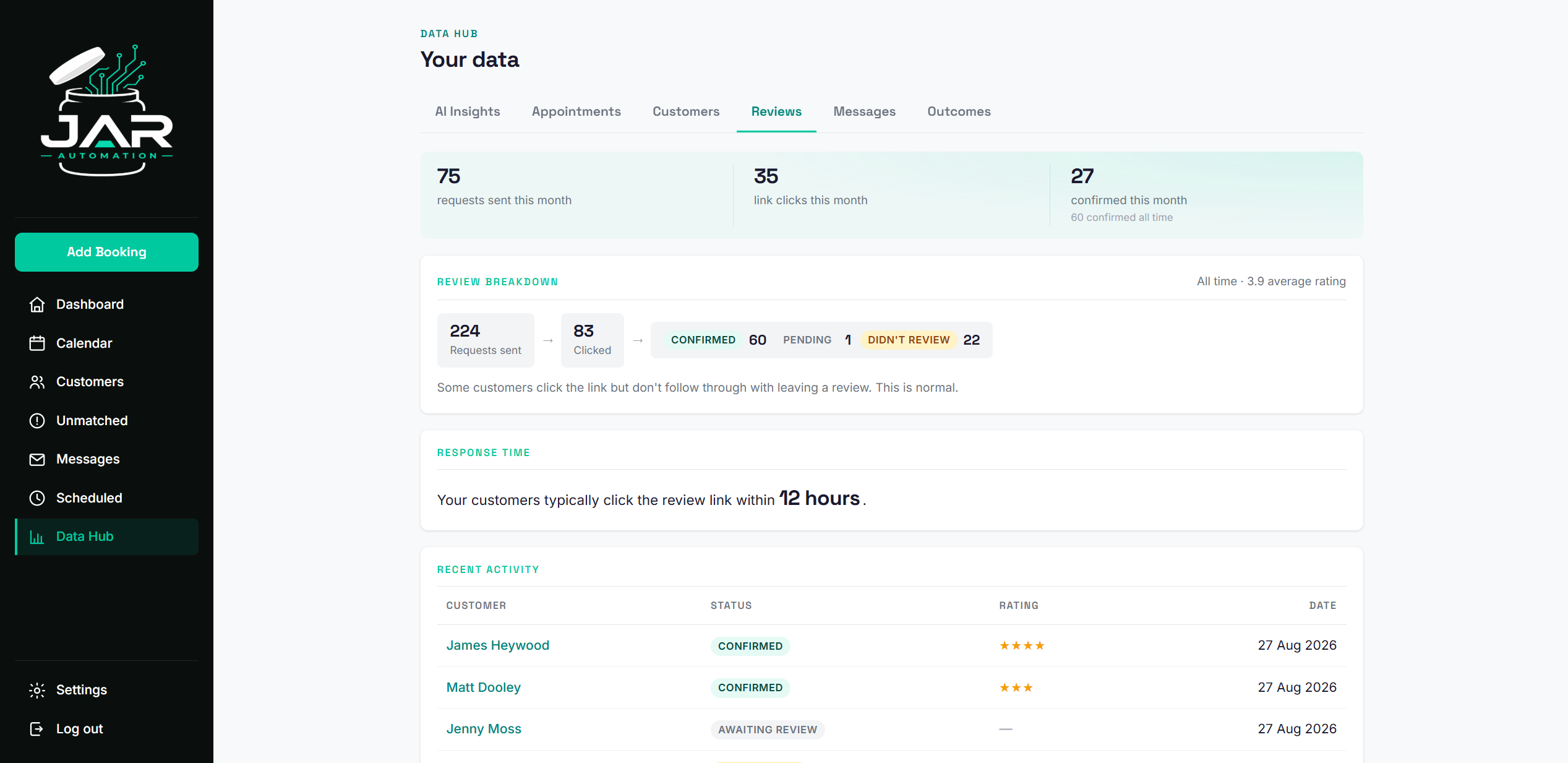Click the 83 Clicked box
Screen dimensions: 1568x763
(593, 340)
